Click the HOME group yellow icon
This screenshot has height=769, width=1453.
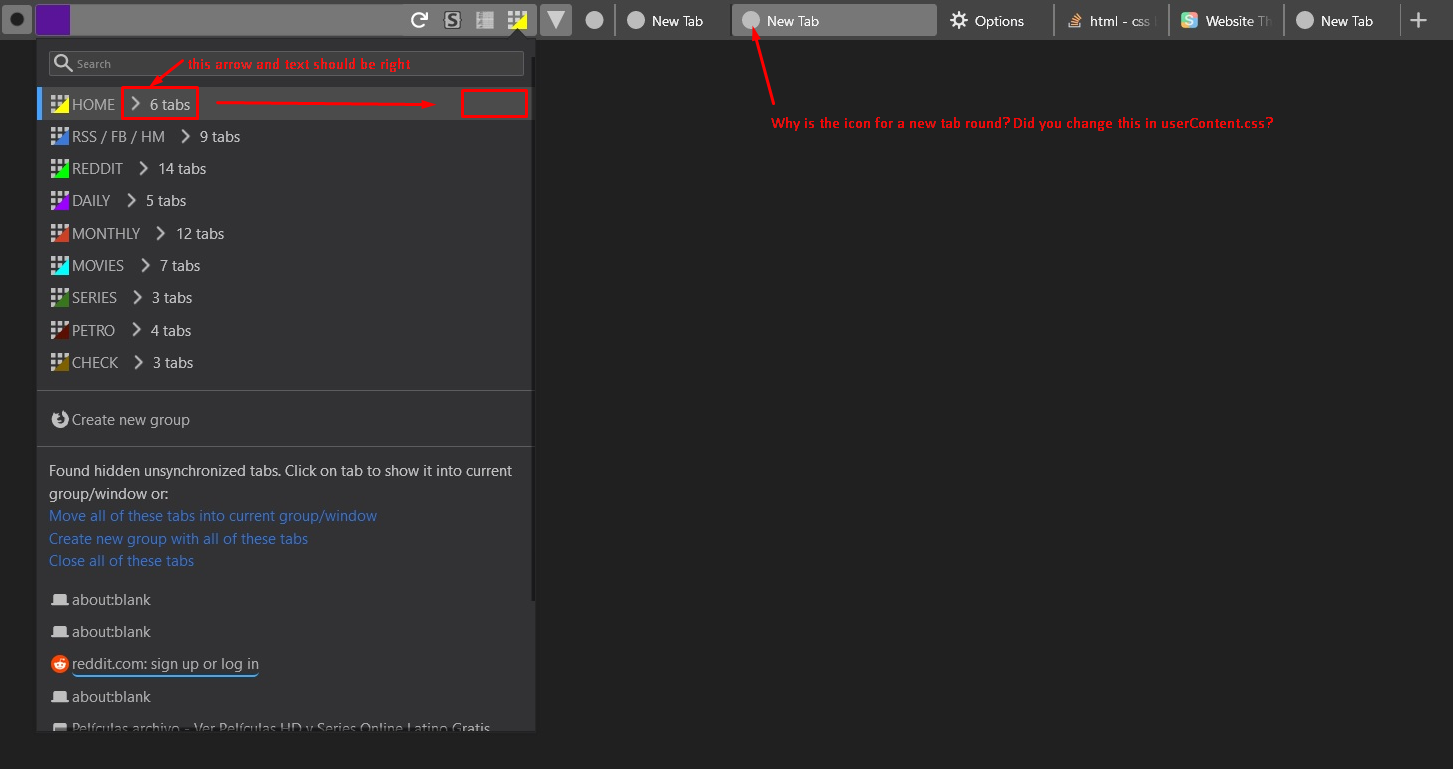tap(60, 104)
